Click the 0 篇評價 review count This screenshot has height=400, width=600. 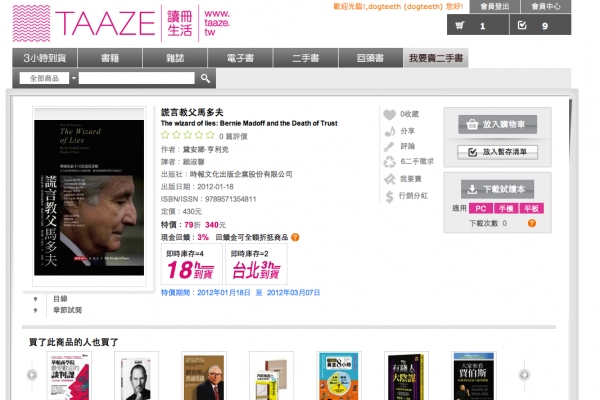click(x=233, y=136)
